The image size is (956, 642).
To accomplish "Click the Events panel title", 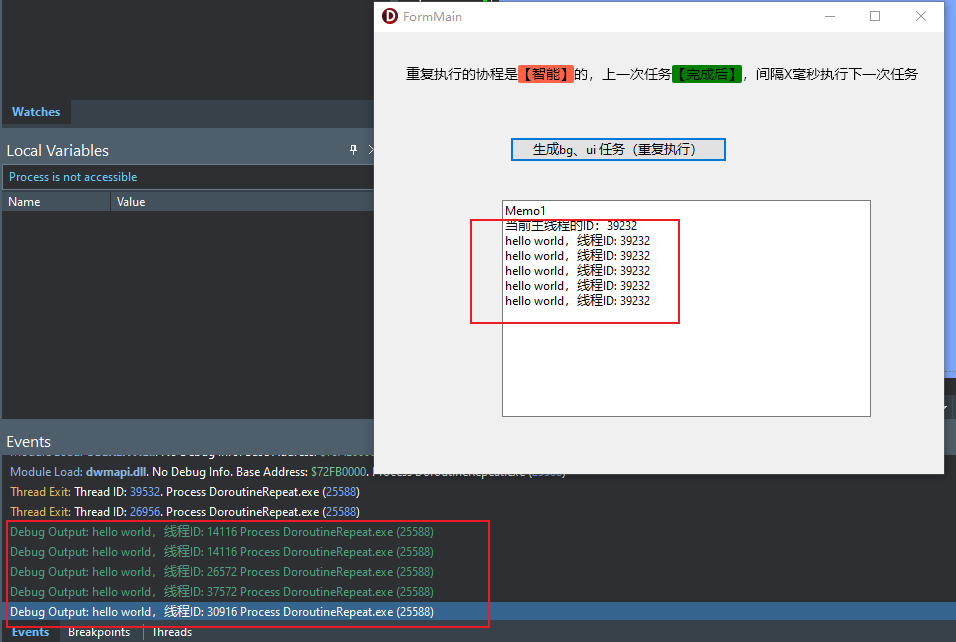I will [29, 441].
